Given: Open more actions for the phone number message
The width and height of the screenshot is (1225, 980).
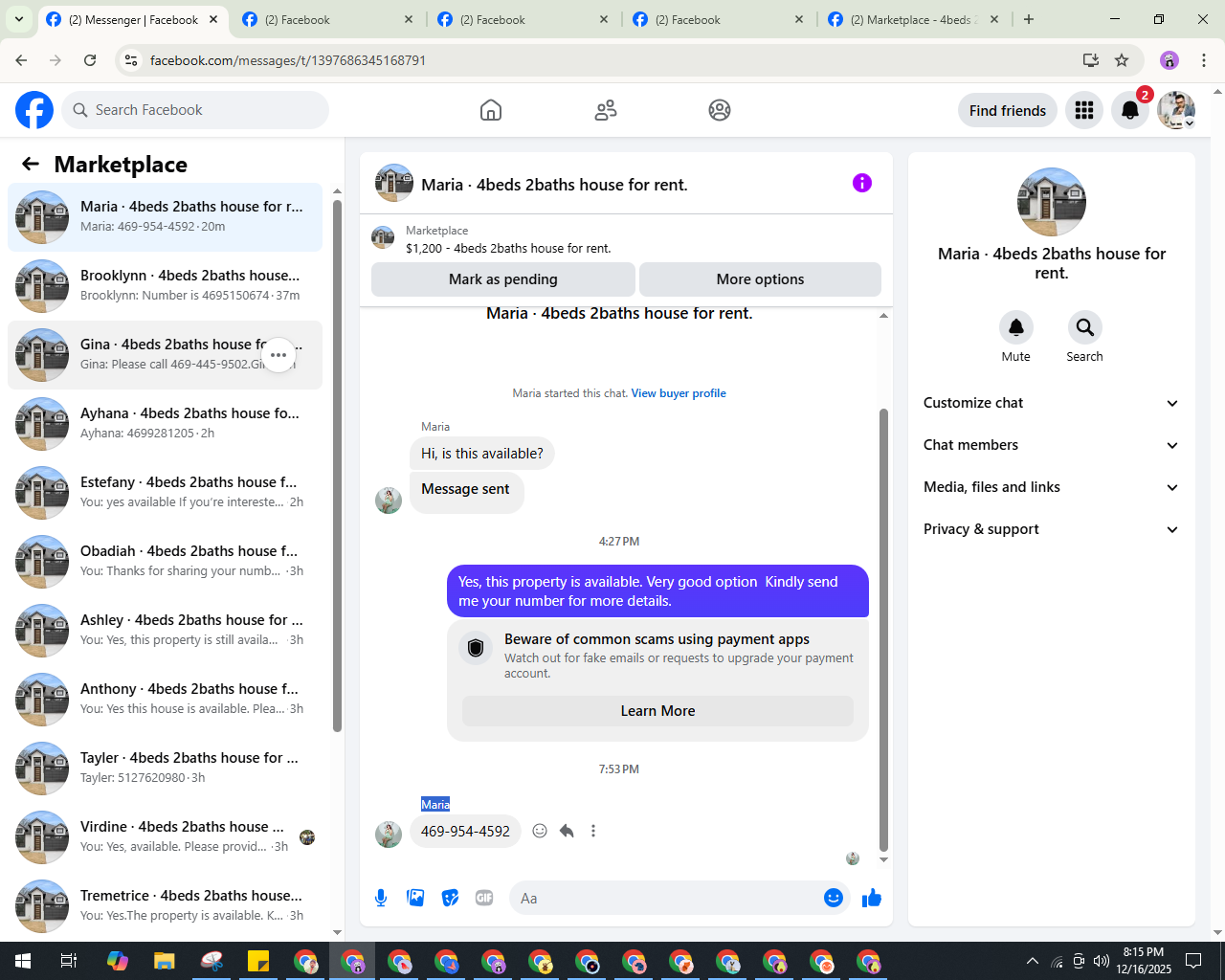Looking at the screenshot, I should click(593, 831).
